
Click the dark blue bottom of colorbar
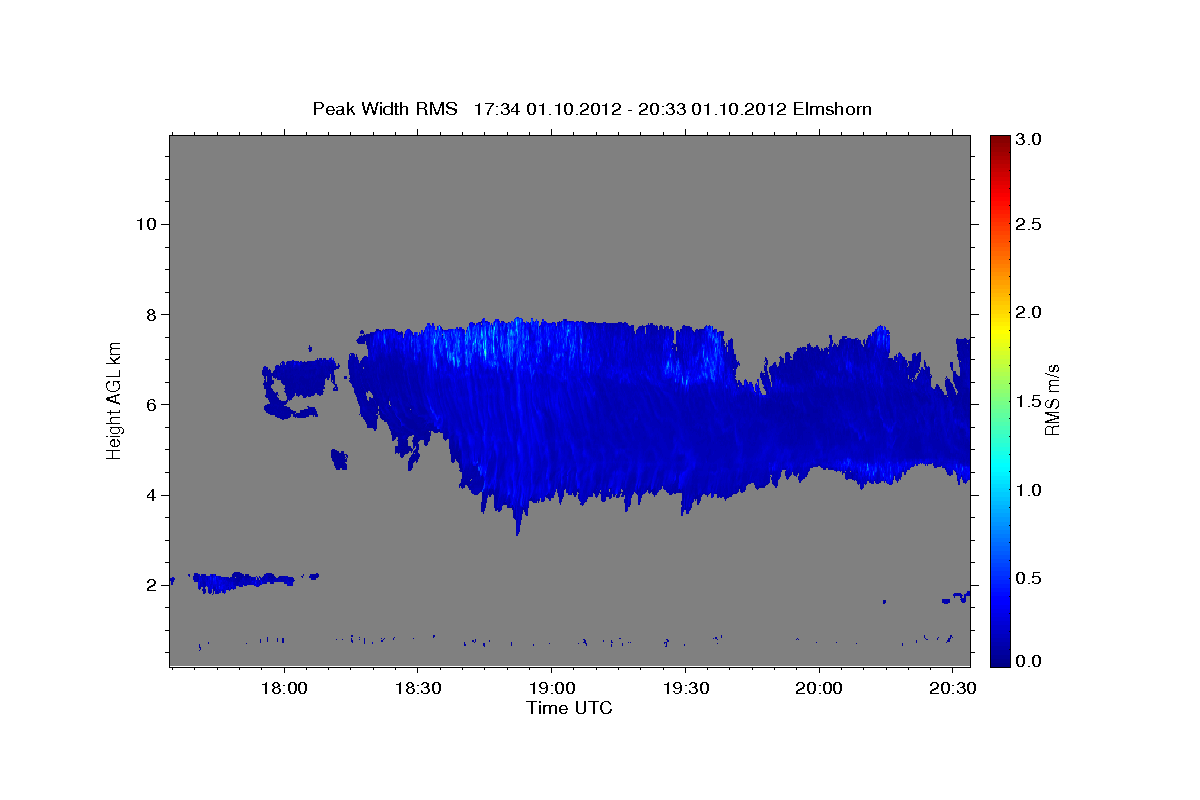coord(1000,655)
